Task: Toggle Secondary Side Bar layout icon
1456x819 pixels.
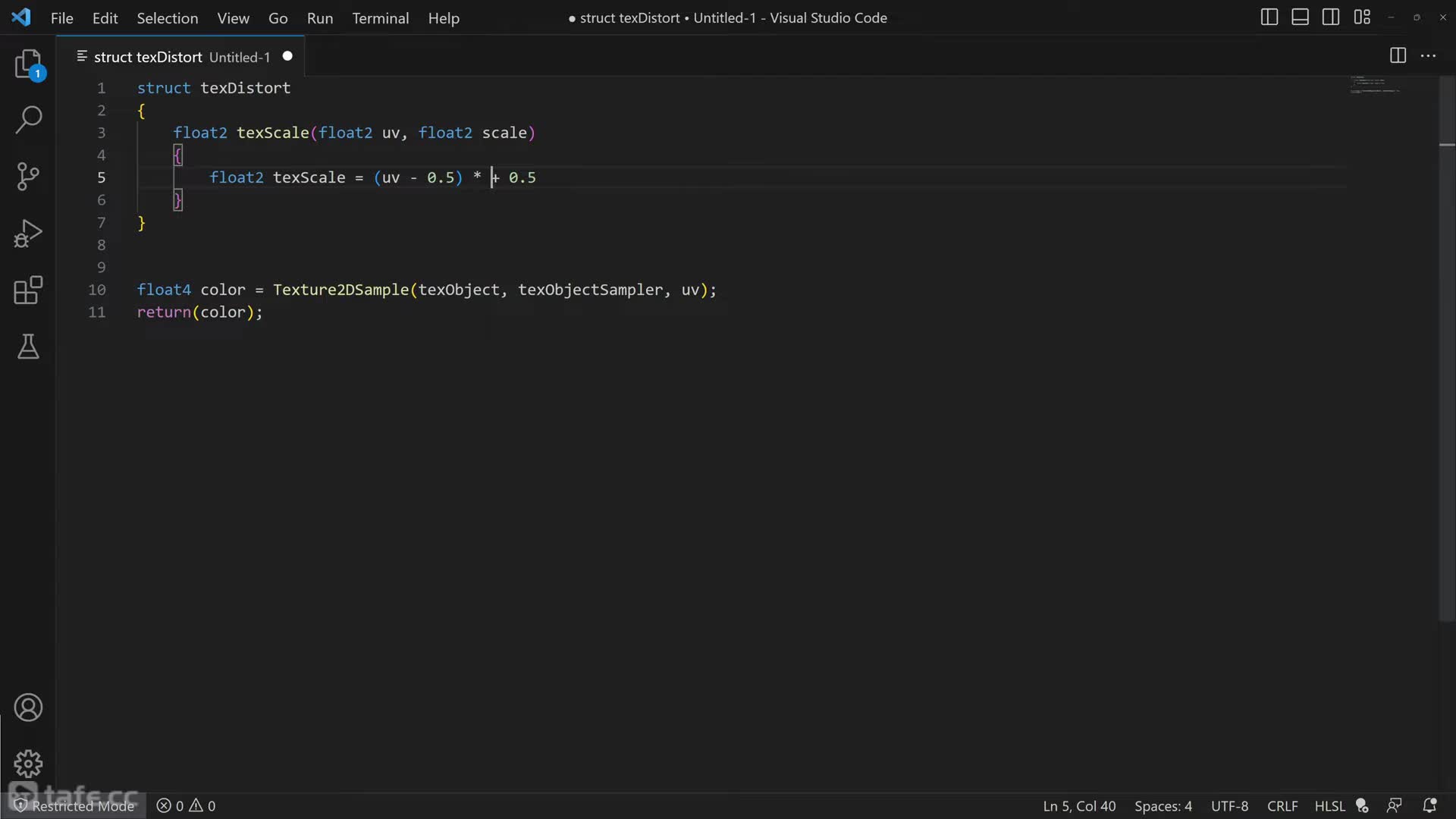Action: tap(1331, 17)
